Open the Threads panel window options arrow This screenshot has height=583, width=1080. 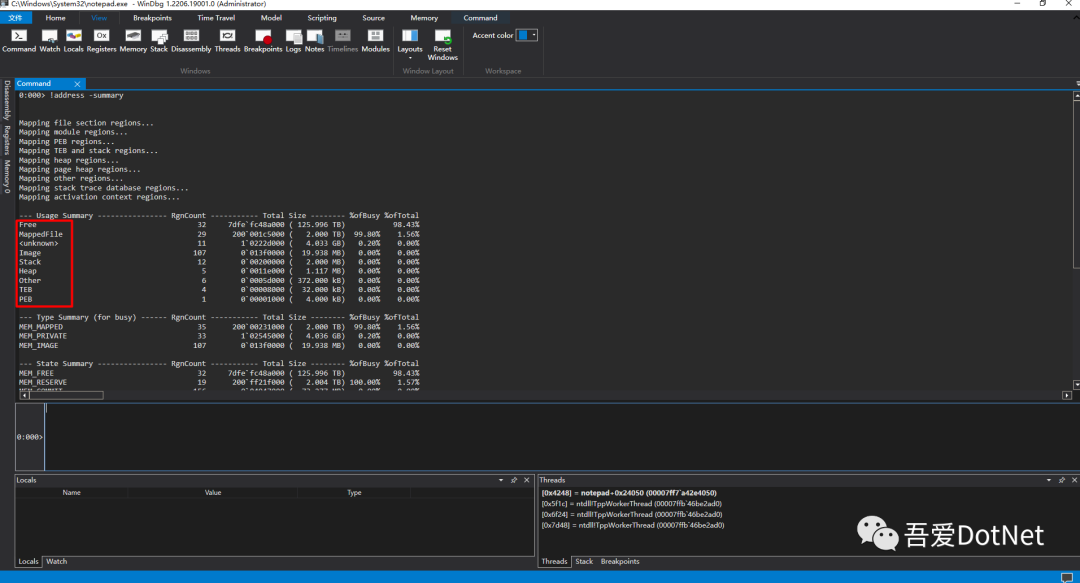[x=1047, y=480]
